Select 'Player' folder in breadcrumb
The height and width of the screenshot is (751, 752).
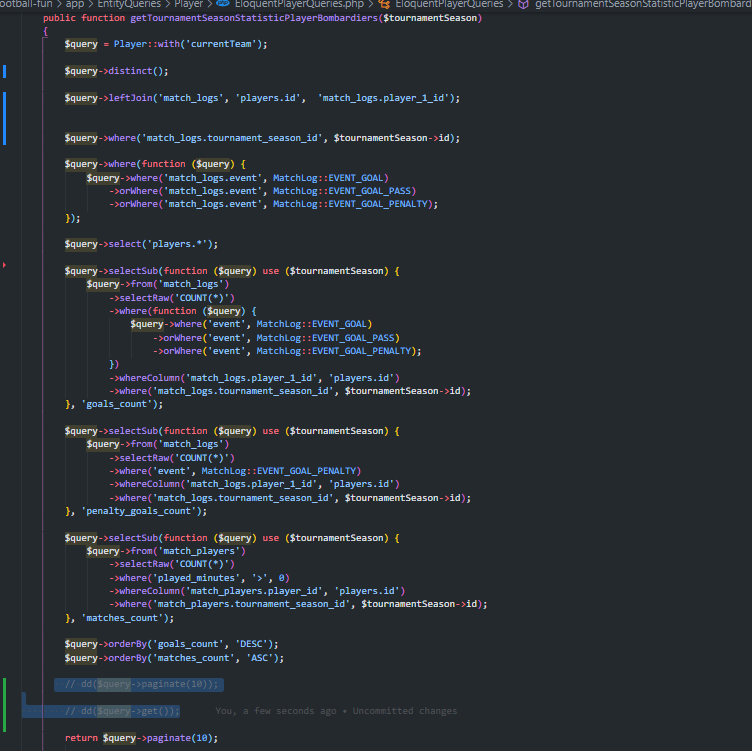(188, 4)
